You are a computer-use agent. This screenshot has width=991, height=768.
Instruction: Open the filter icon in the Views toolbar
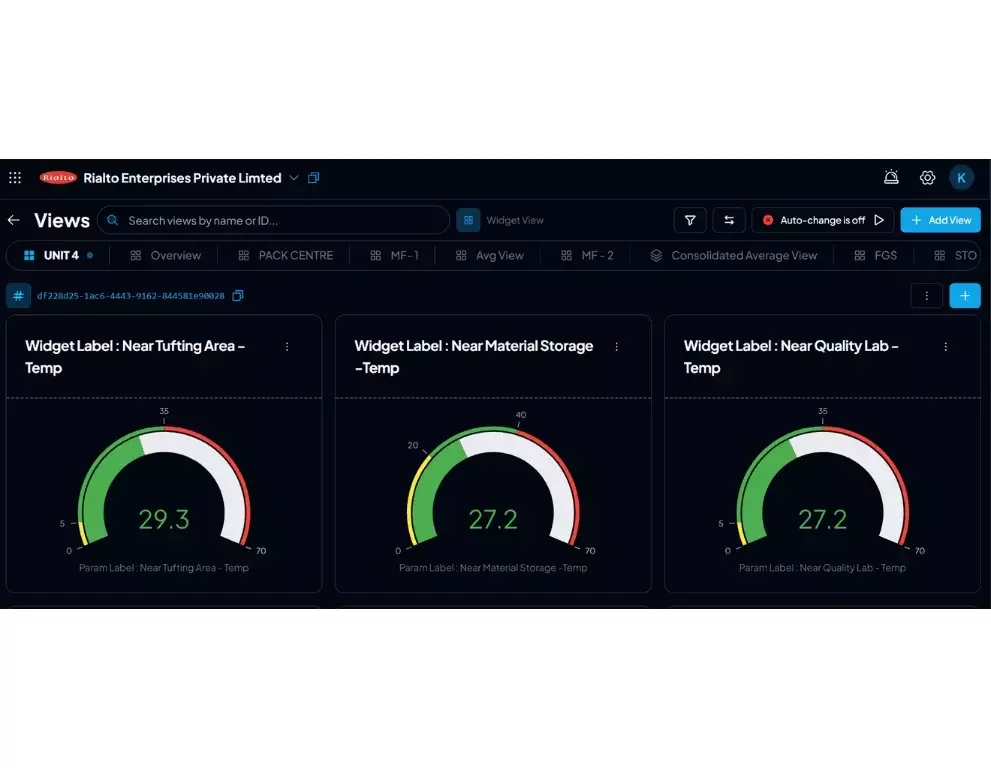[689, 220]
